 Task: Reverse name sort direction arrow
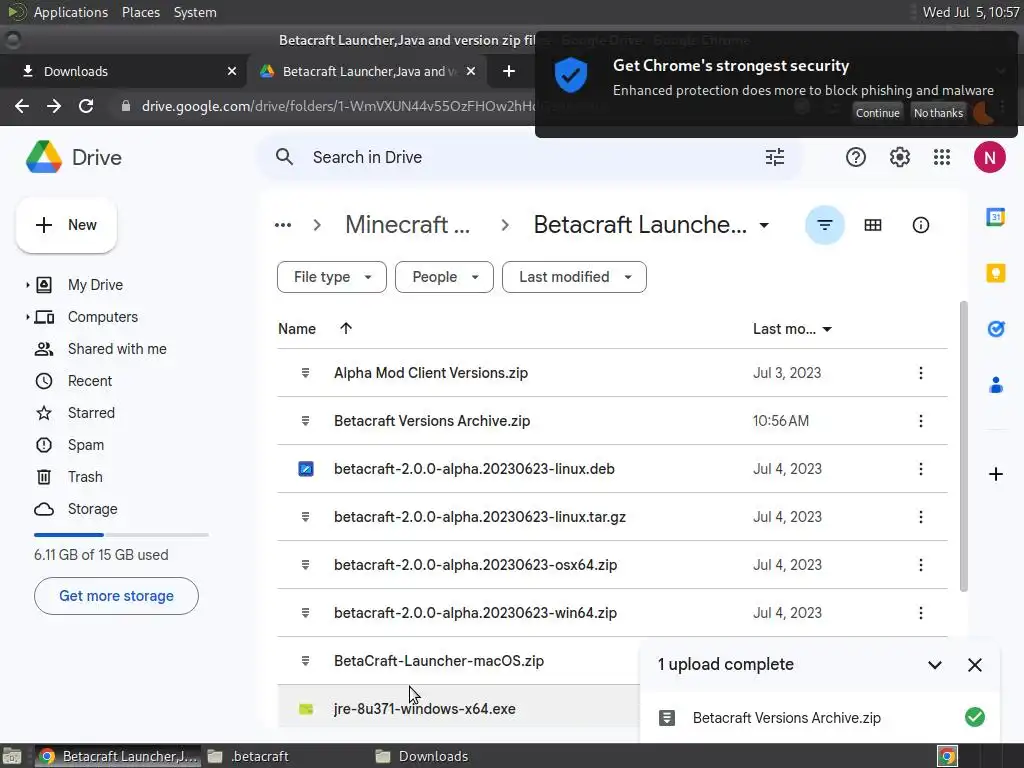point(345,328)
